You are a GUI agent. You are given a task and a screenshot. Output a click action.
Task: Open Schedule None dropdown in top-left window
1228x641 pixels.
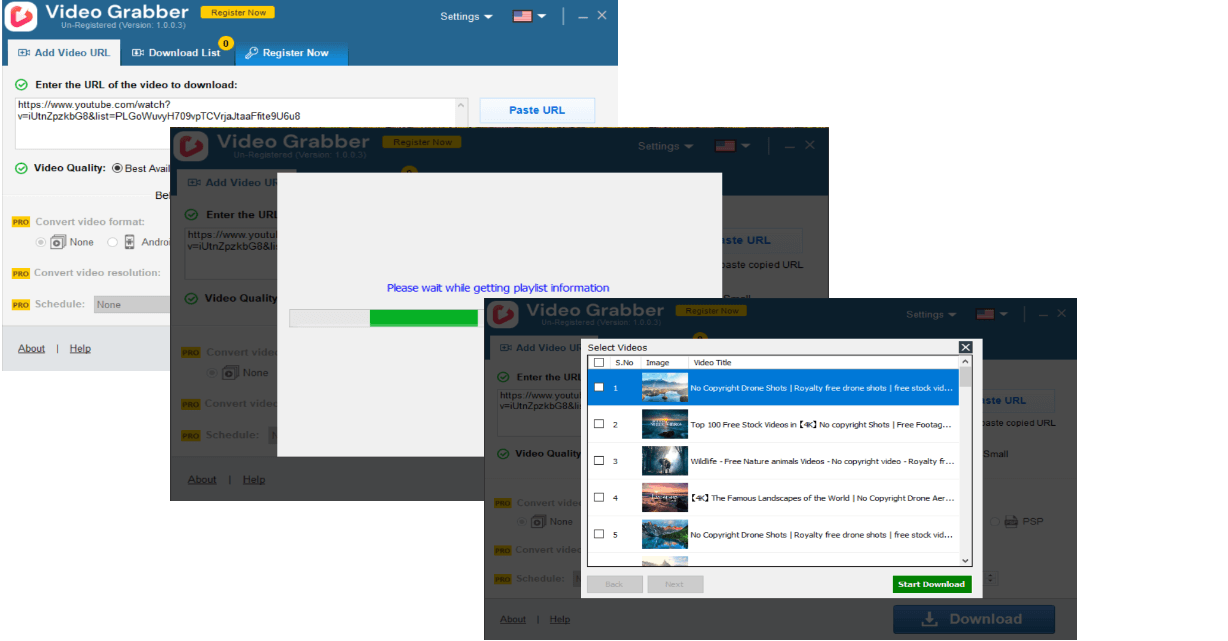(132, 305)
